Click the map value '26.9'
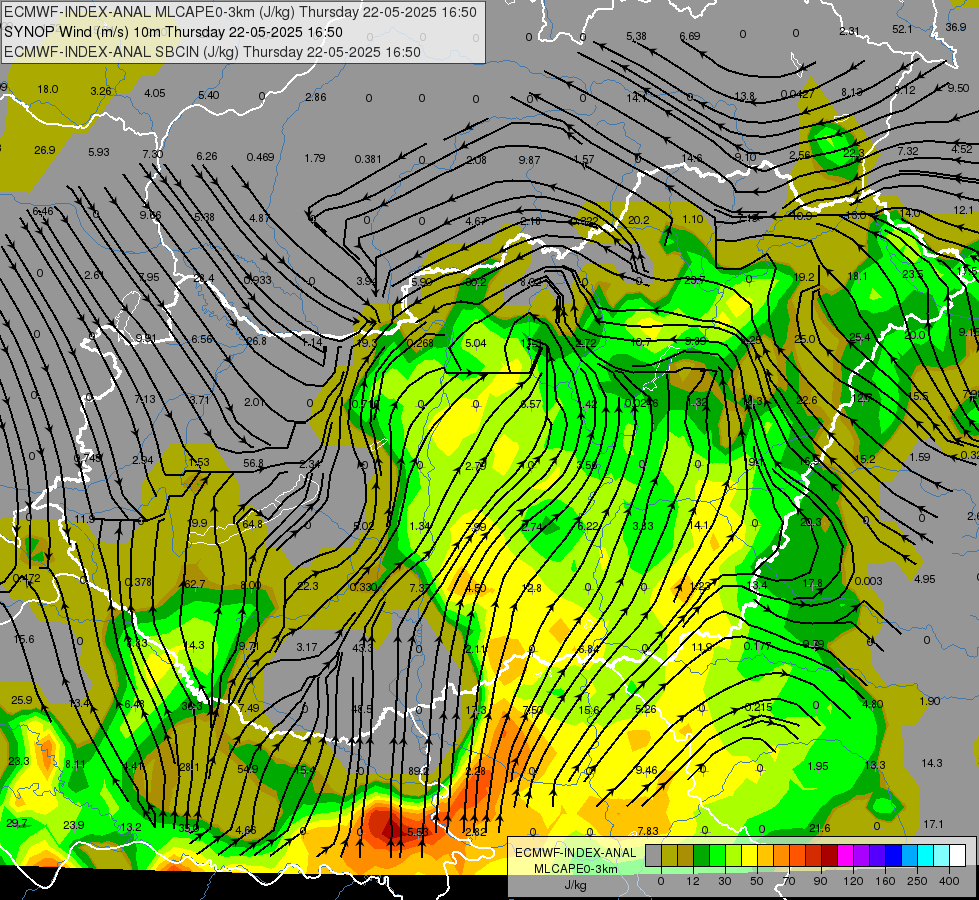 (x=44, y=150)
